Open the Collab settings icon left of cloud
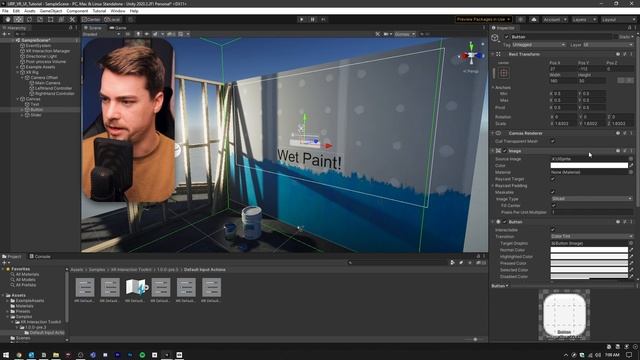Viewport: 640px width, 360px height. coord(520,19)
